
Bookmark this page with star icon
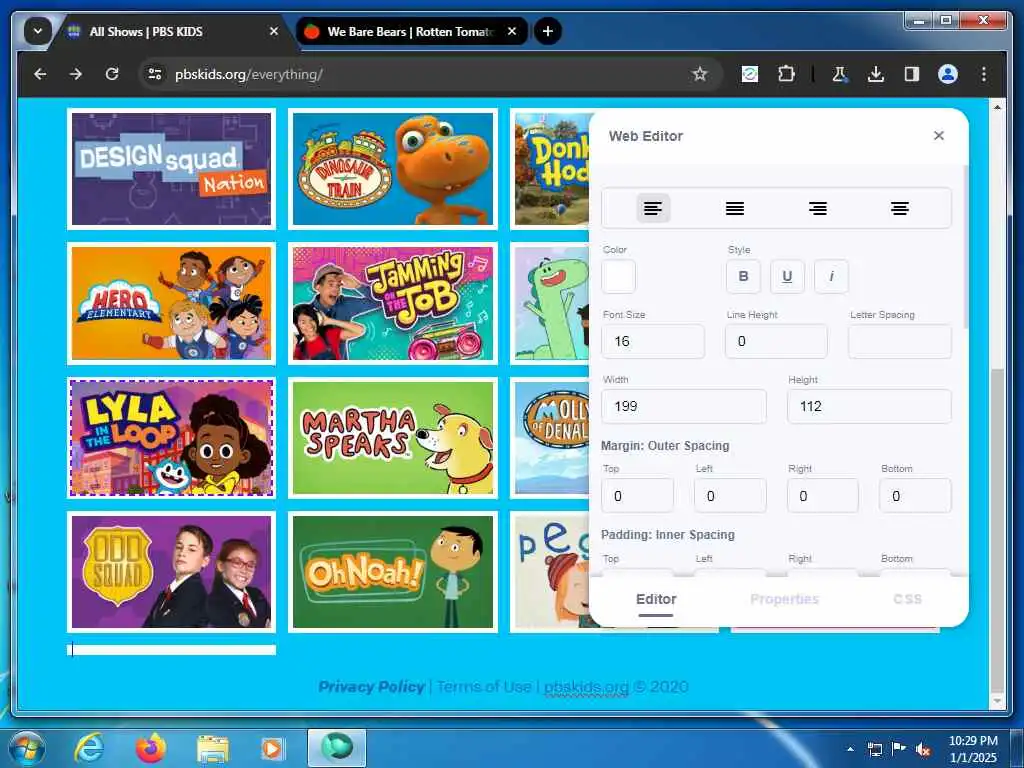click(699, 74)
